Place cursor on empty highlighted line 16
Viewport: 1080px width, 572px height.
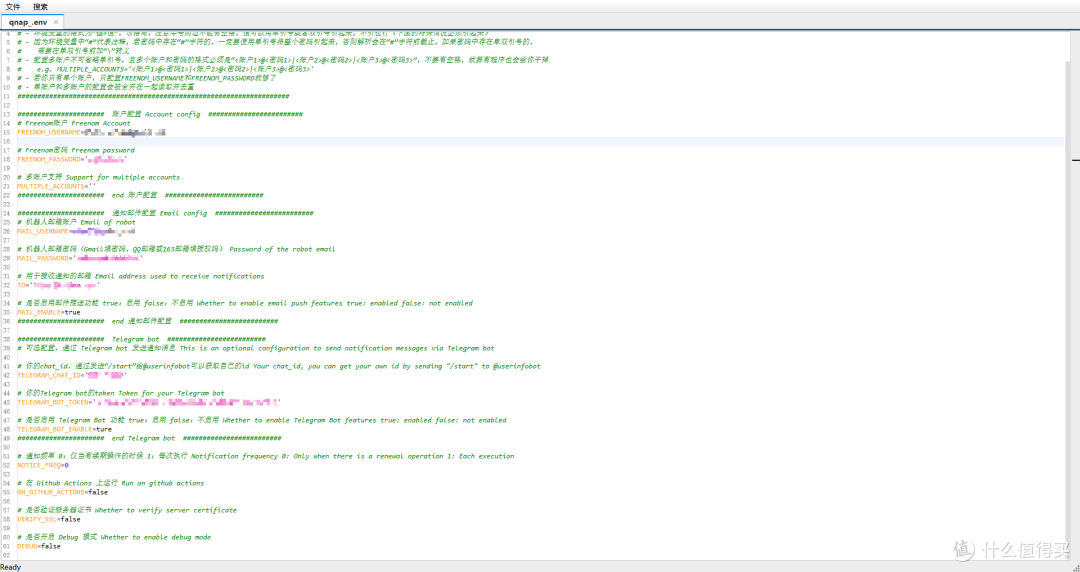(540, 141)
